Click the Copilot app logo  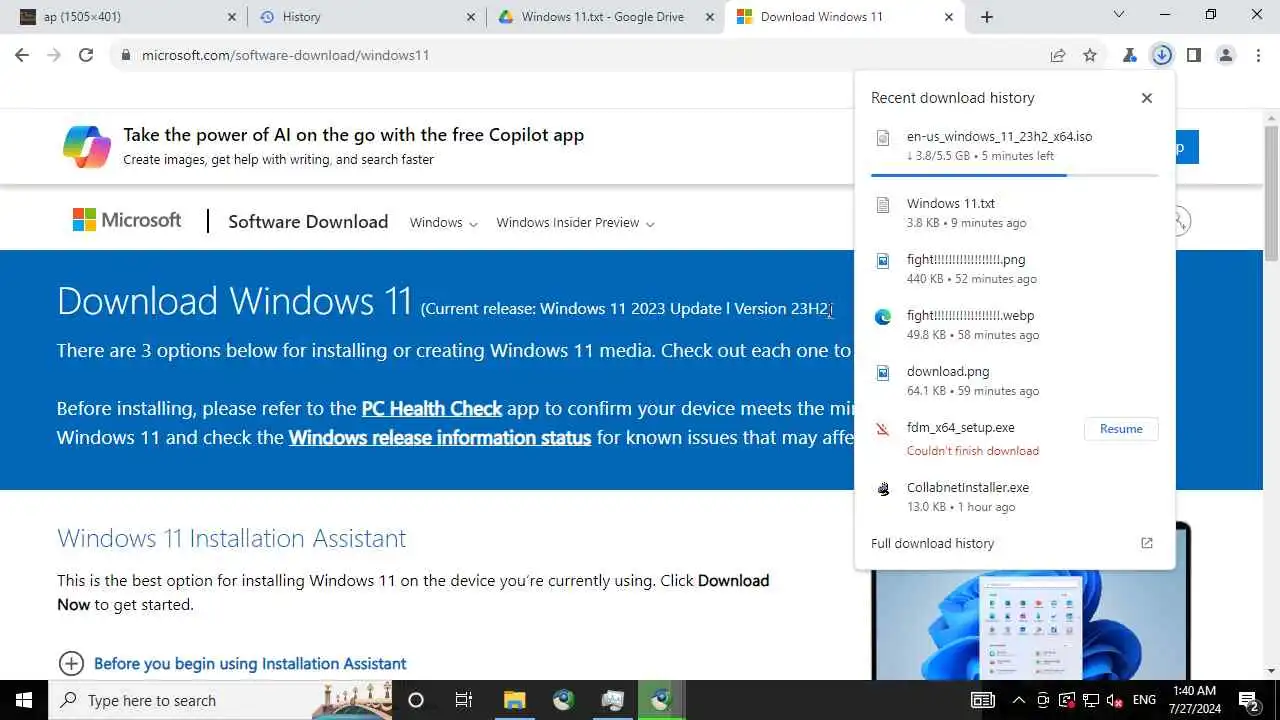click(87, 146)
